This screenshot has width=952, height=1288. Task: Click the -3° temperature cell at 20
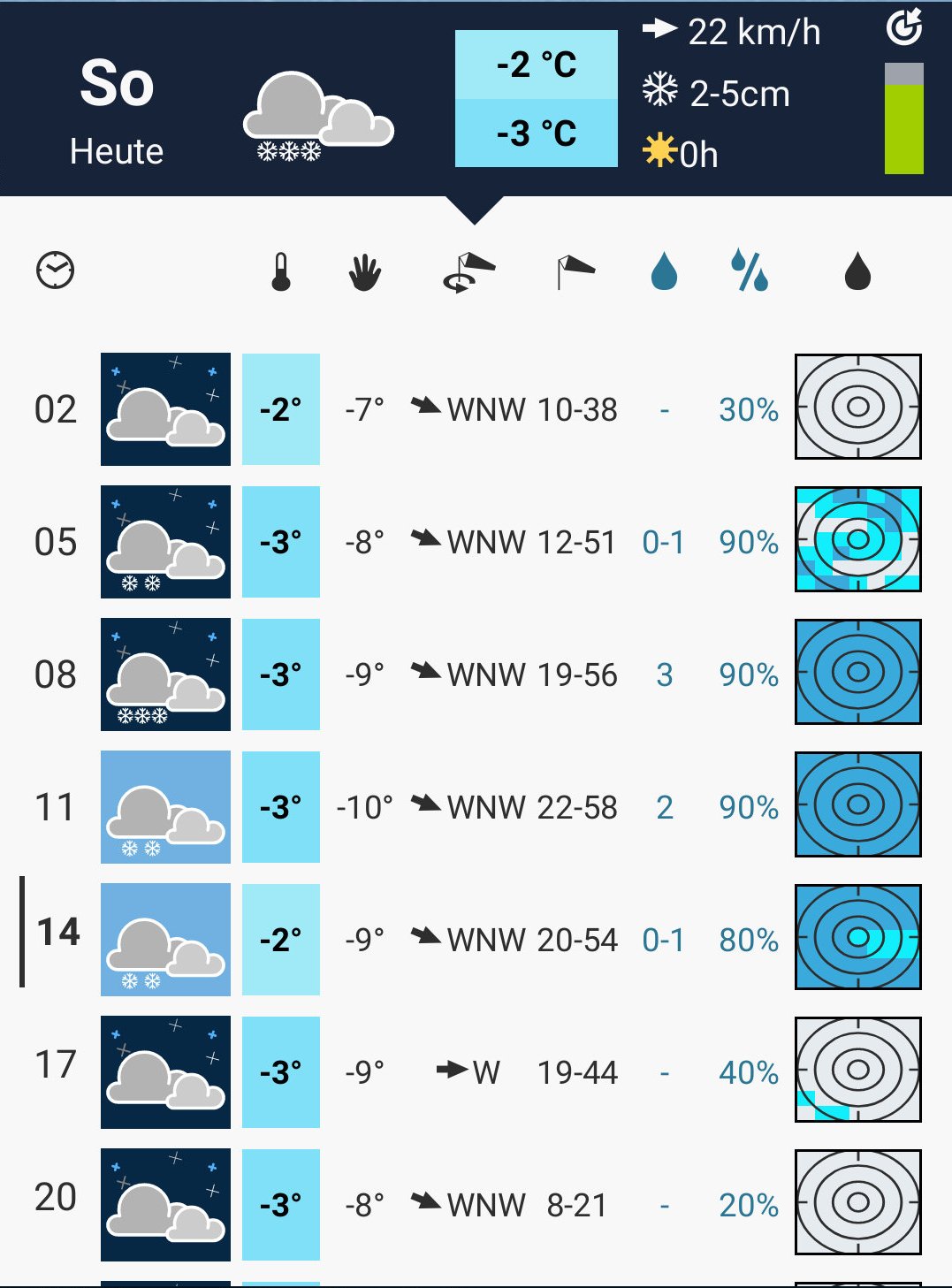click(x=281, y=1205)
